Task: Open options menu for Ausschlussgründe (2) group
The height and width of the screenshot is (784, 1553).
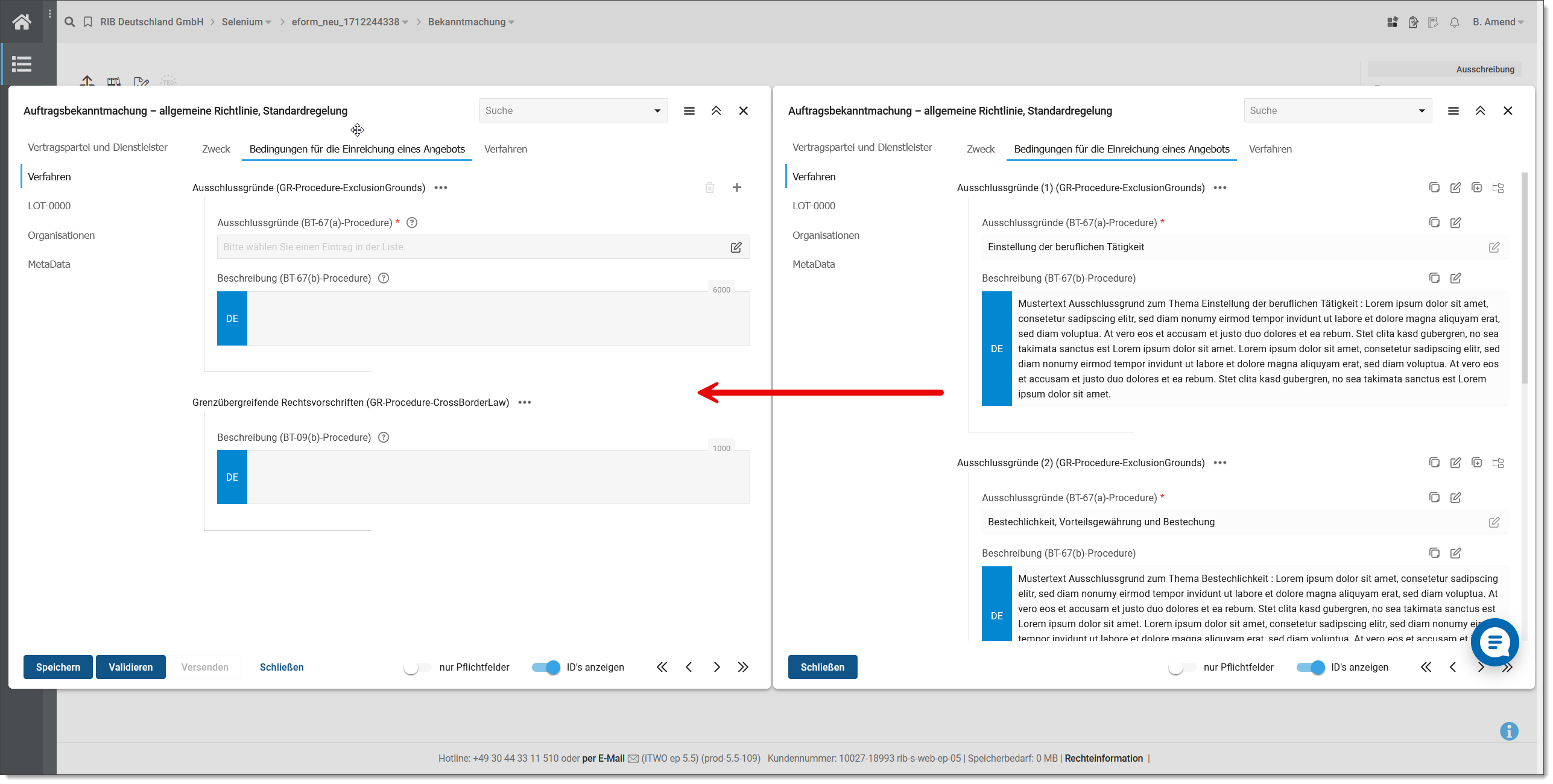Action: point(1220,463)
